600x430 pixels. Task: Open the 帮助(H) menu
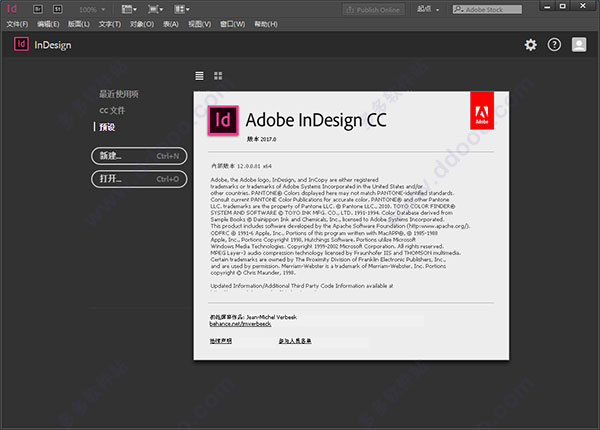coord(266,24)
